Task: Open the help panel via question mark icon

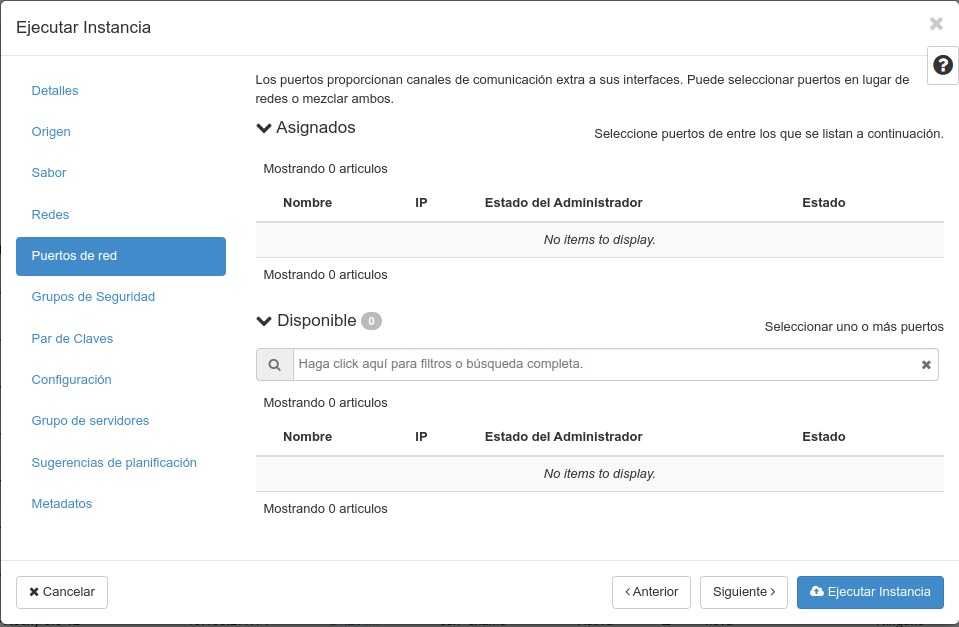Action: coord(941,65)
